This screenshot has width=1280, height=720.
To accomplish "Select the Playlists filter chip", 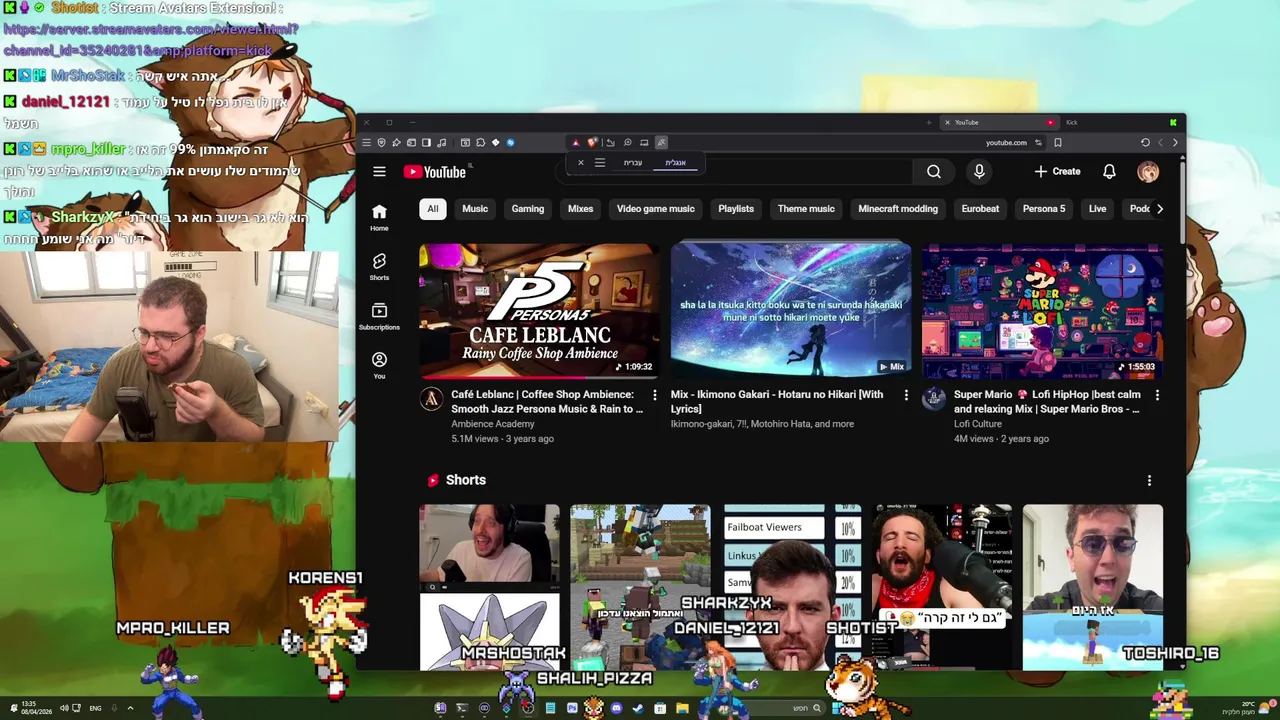I will coord(736,209).
